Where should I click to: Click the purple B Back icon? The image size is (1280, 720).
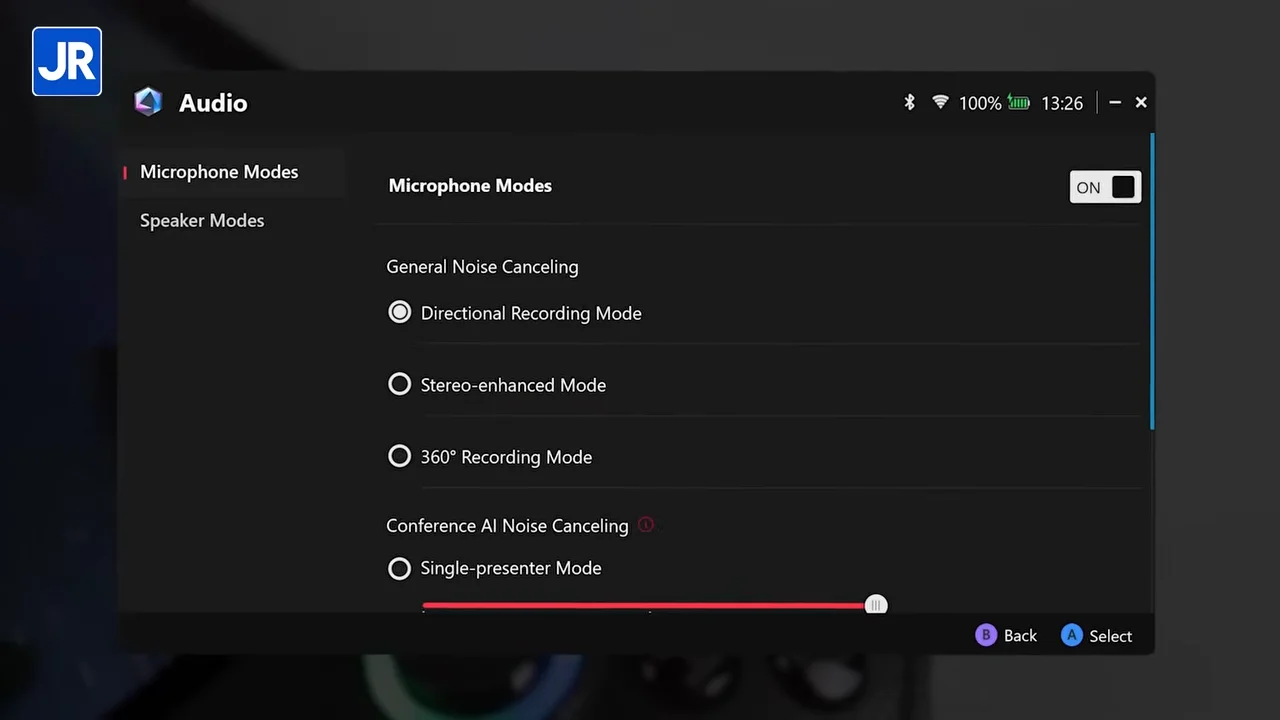pyautogui.click(x=986, y=635)
